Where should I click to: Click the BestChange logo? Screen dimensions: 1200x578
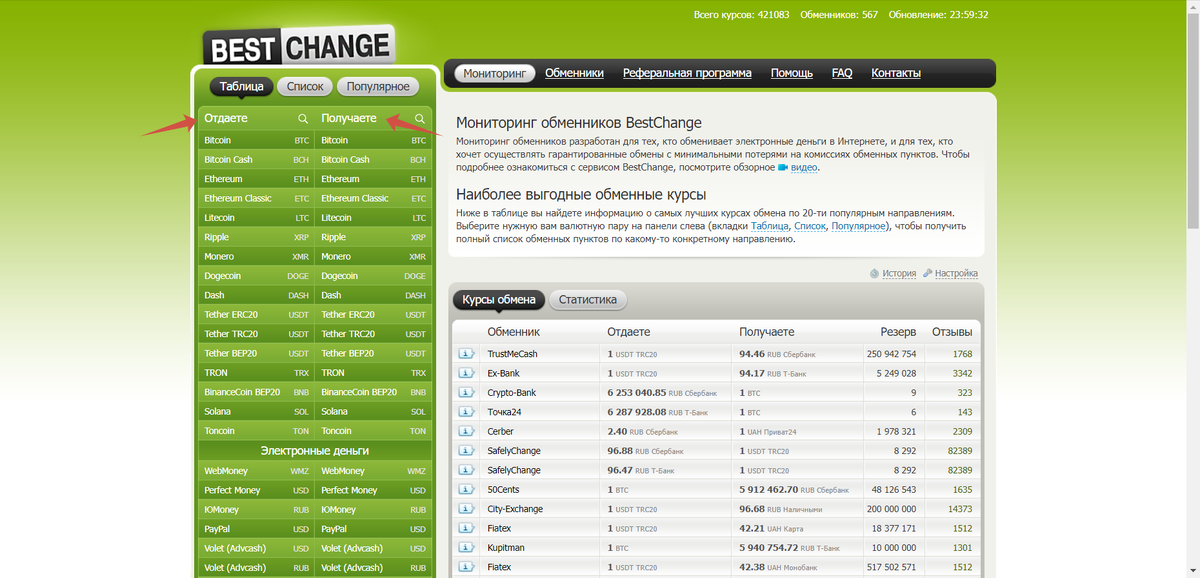tap(298, 46)
